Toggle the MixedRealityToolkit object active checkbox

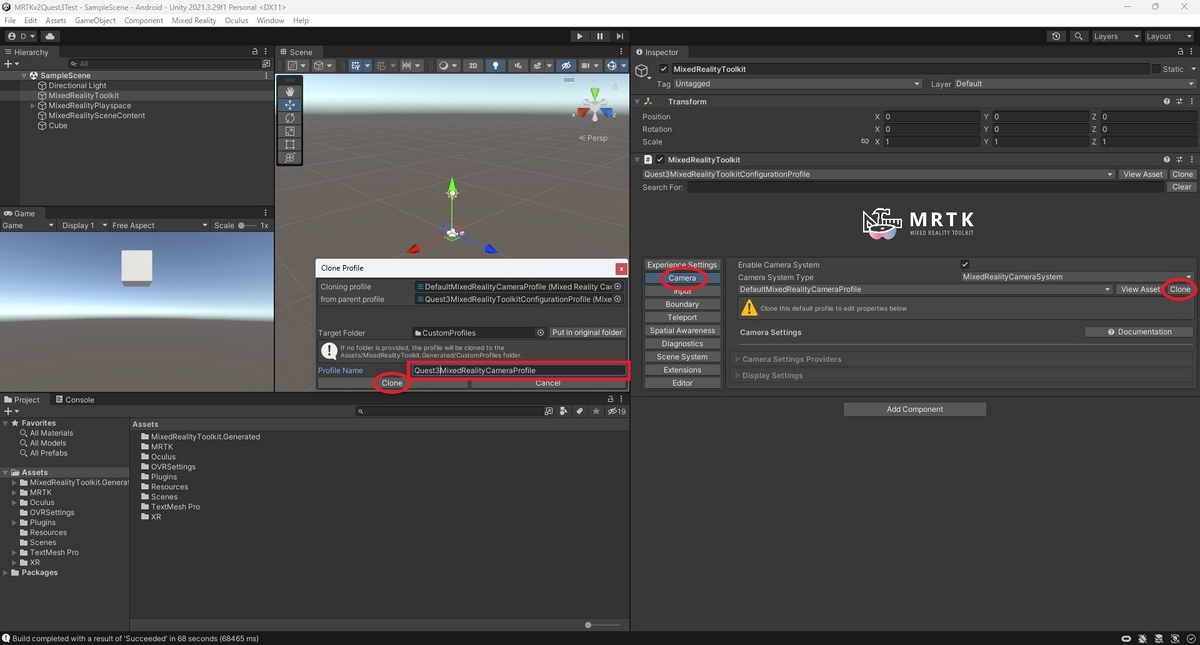pyautogui.click(x=664, y=69)
